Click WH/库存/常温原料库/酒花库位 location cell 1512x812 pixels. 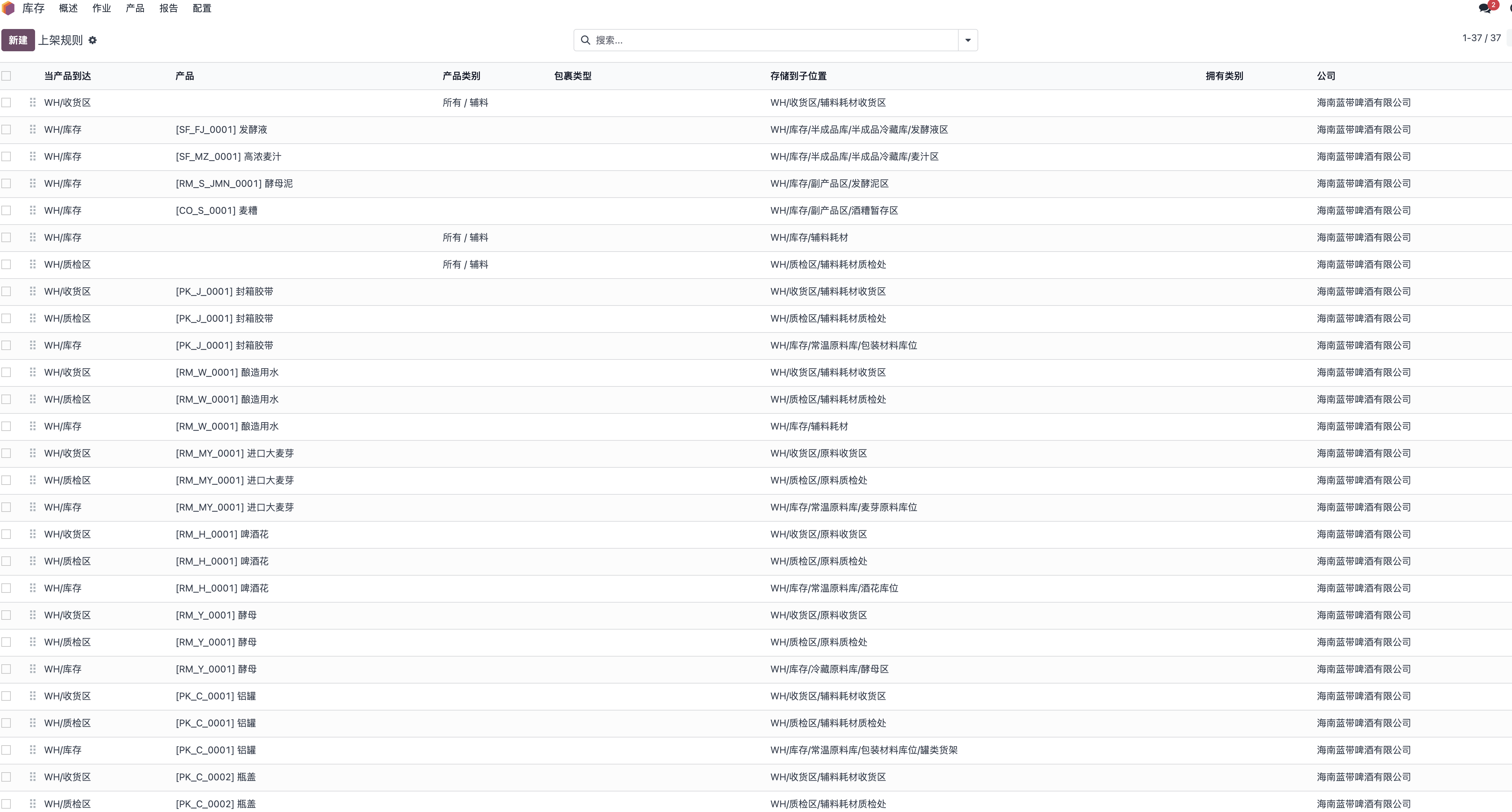834,588
